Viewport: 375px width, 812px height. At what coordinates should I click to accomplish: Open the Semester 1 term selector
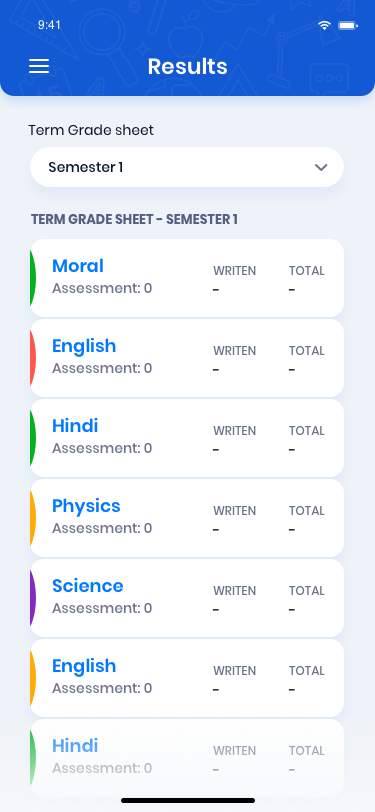pyautogui.click(x=187, y=167)
